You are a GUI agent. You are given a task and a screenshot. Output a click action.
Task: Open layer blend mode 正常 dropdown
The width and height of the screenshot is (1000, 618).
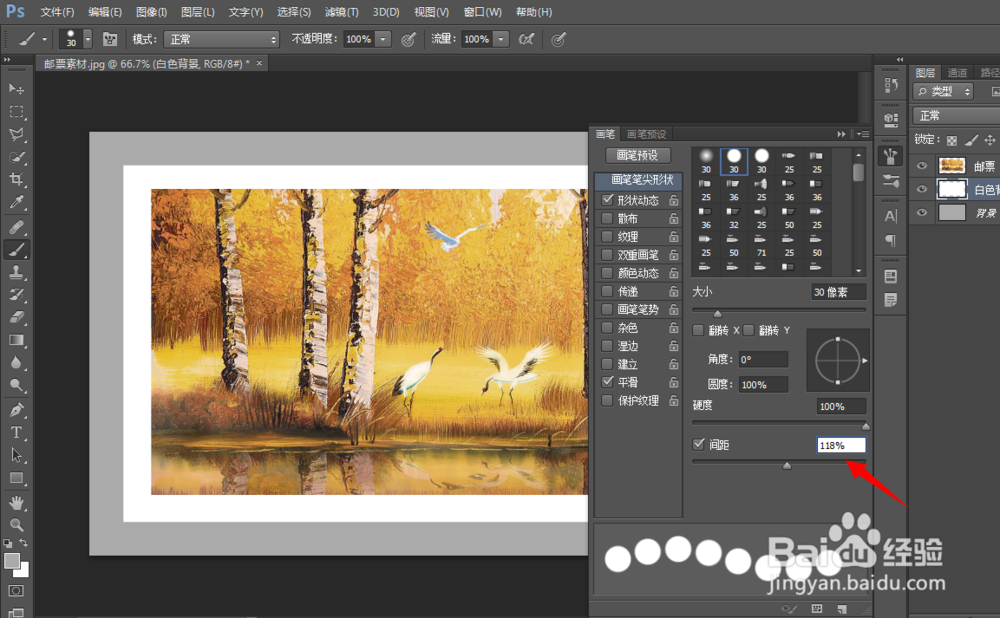(x=956, y=115)
